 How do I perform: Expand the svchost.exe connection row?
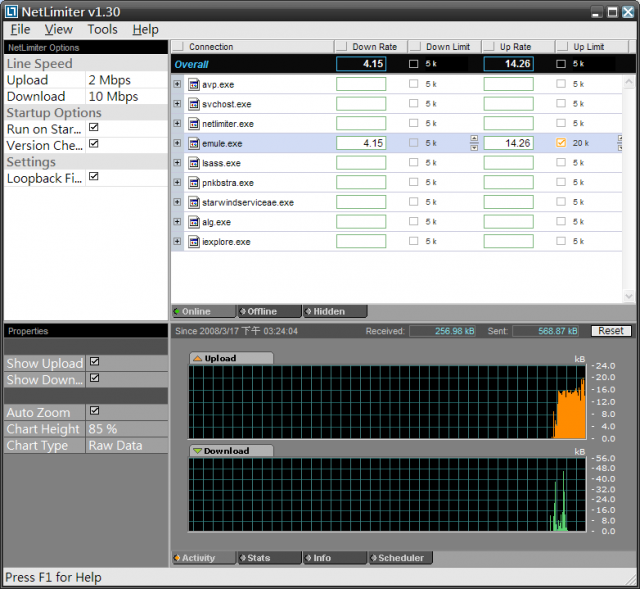(x=177, y=103)
